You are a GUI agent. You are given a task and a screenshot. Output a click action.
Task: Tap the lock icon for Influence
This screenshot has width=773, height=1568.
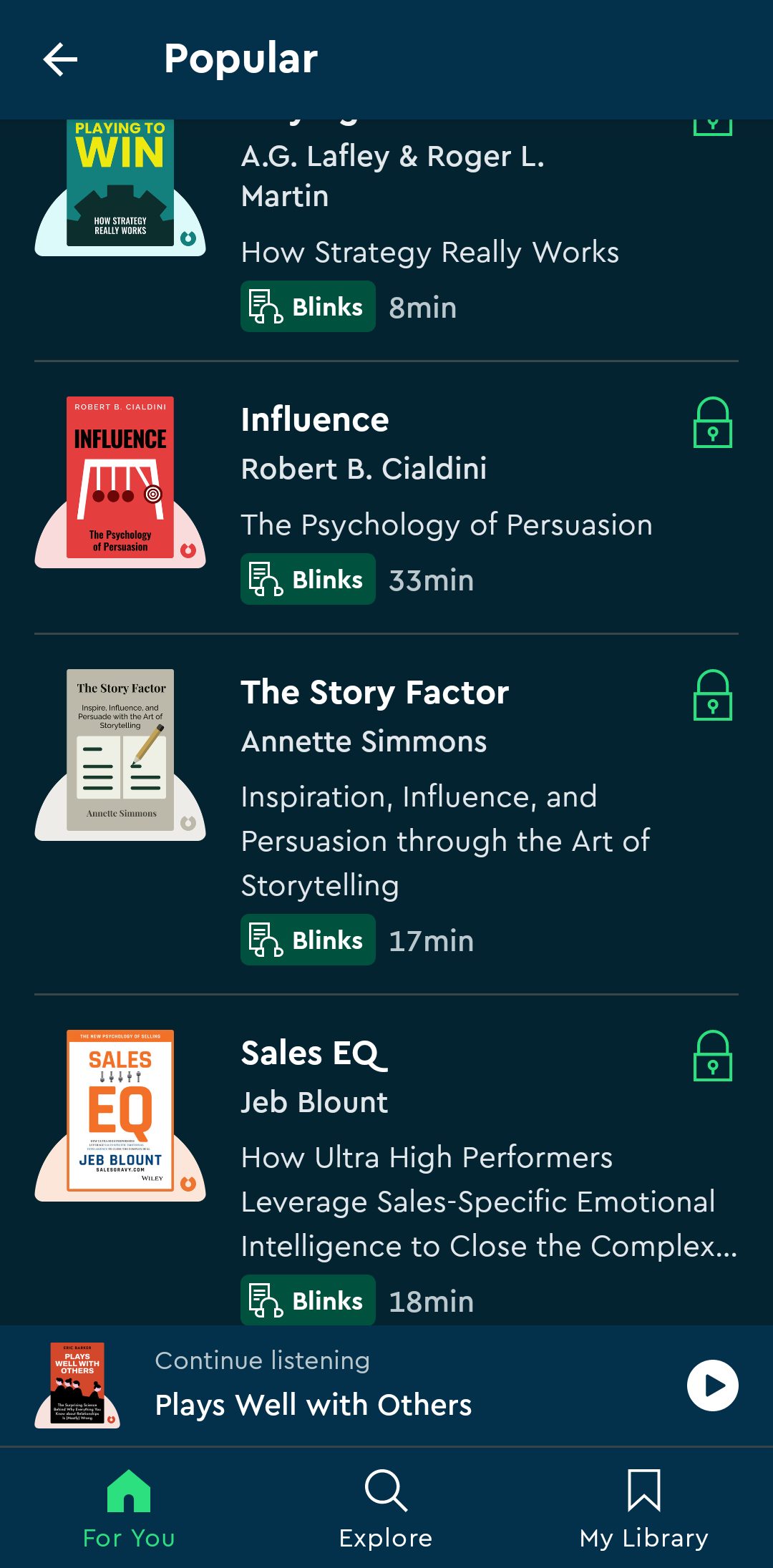point(712,423)
